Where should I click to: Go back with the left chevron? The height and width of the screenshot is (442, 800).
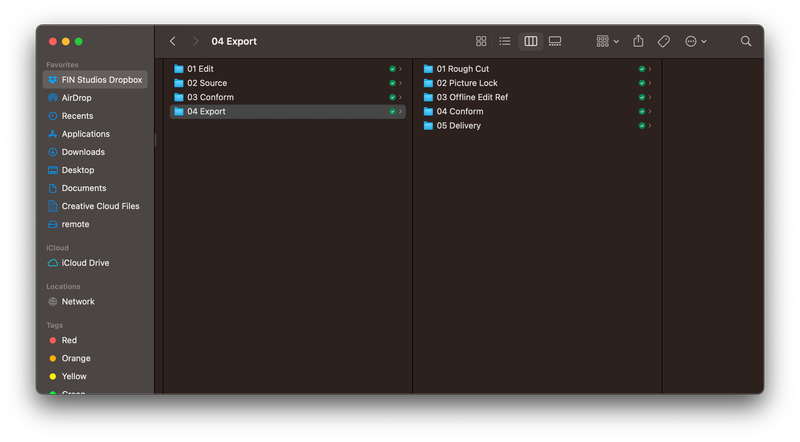(173, 41)
